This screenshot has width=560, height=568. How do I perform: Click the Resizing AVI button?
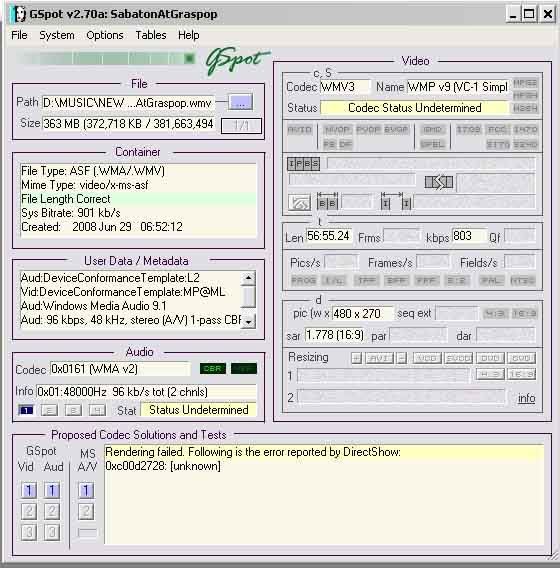coord(380,358)
